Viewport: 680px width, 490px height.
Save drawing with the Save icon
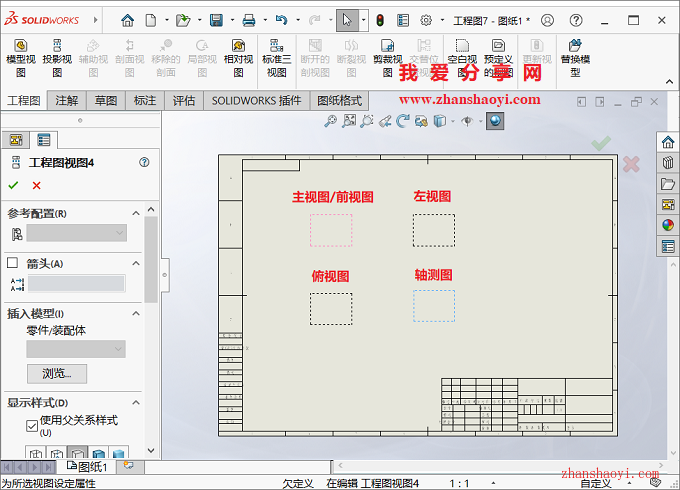pos(216,20)
